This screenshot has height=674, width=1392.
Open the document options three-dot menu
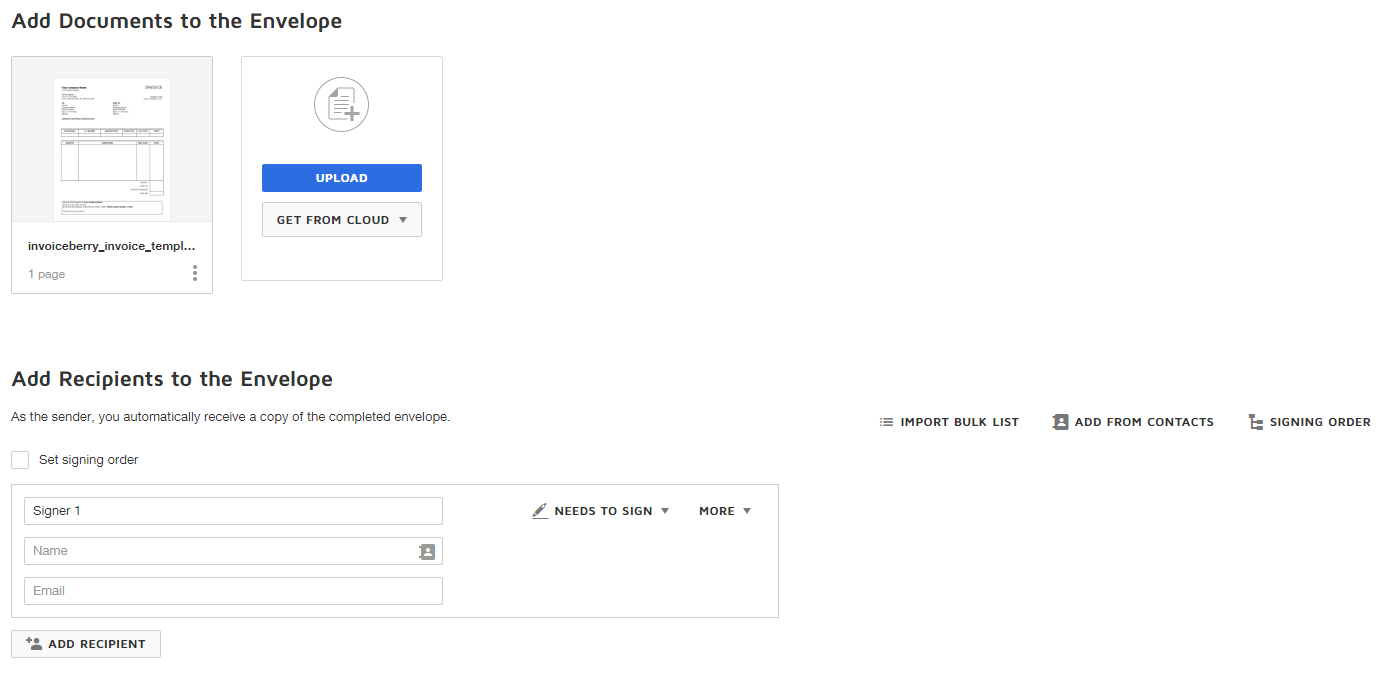pyautogui.click(x=195, y=273)
